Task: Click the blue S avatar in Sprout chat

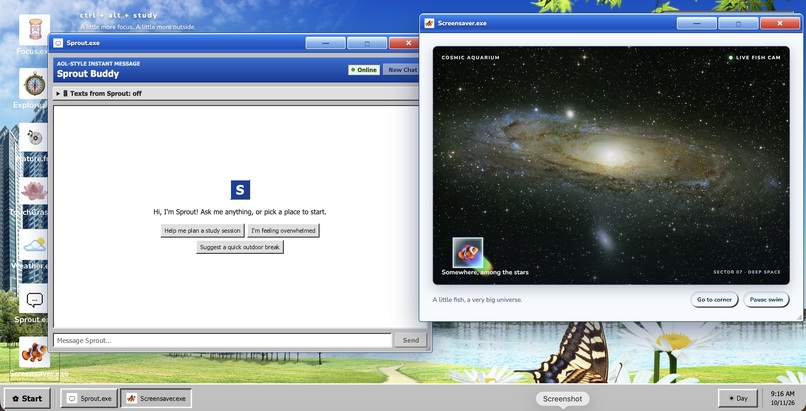Action: 240,190
